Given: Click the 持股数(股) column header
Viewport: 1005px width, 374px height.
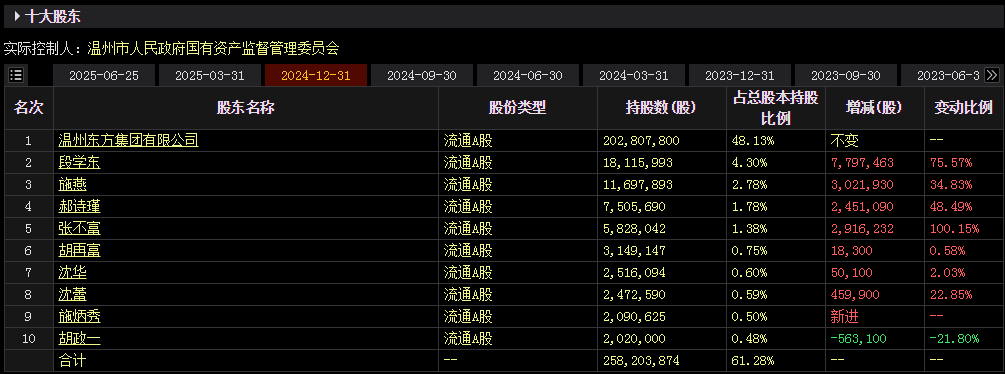Looking at the screenshot, I should click(661, 108).
